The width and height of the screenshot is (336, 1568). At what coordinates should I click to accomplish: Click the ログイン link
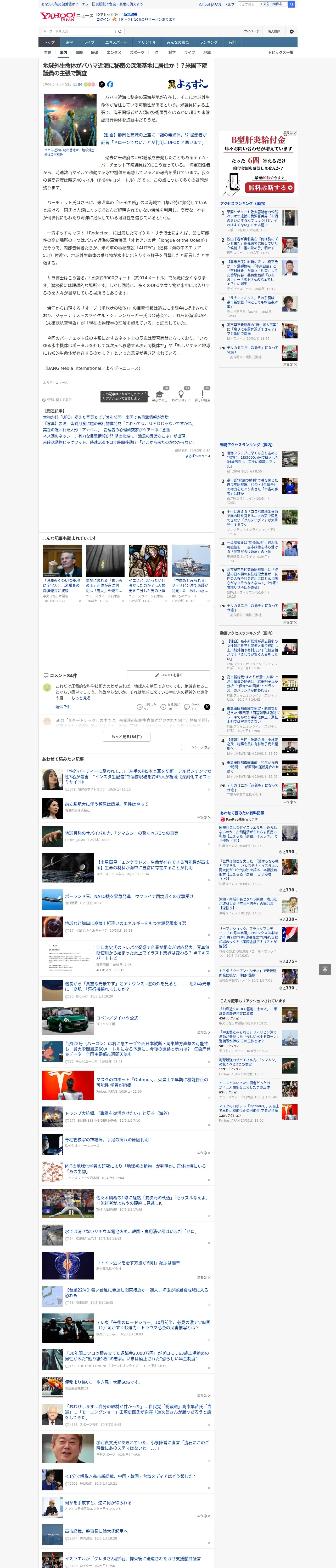(103, 20)
